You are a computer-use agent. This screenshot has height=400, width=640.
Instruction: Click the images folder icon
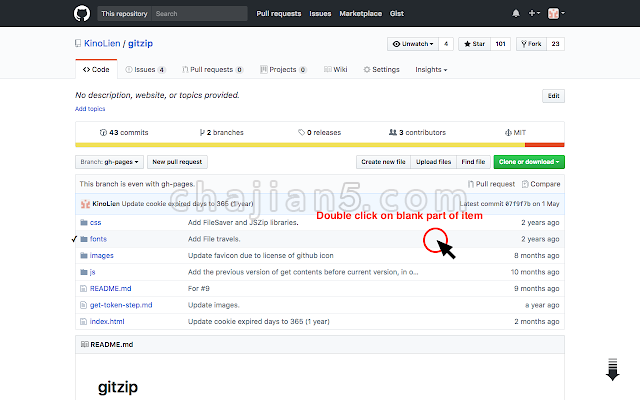(84, 256)
